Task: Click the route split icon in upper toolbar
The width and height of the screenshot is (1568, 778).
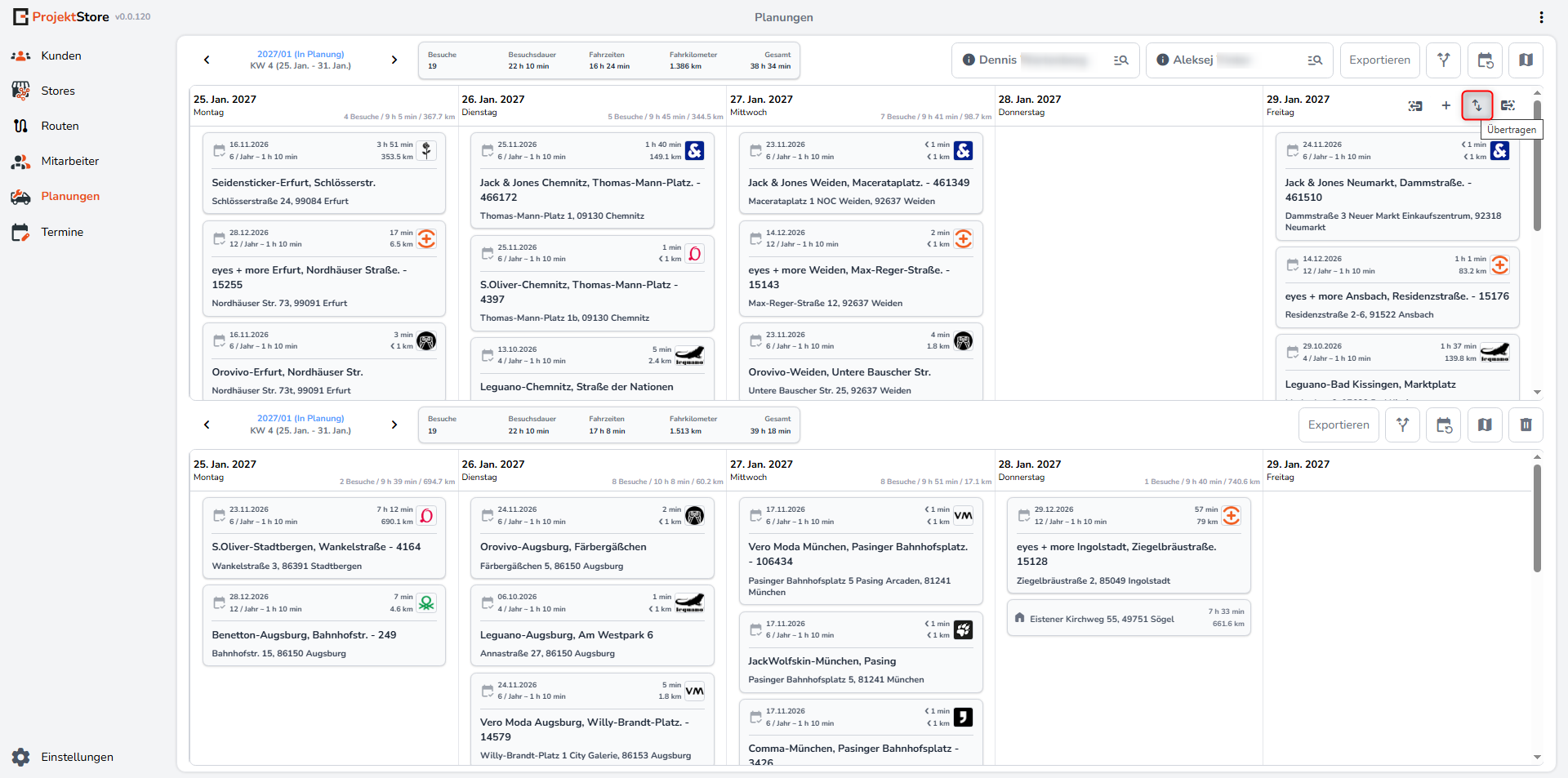Action: [1443, 60]
